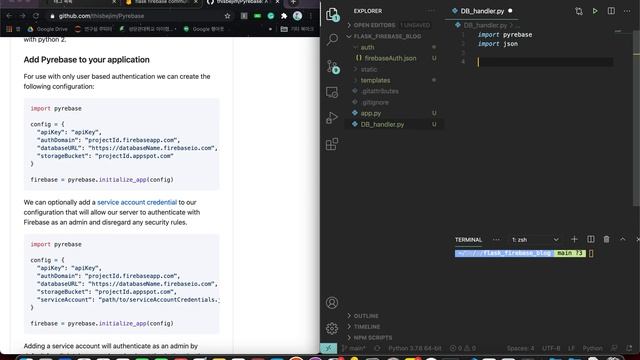
Task: Open Google Drive bookmark
Action: 48,29
